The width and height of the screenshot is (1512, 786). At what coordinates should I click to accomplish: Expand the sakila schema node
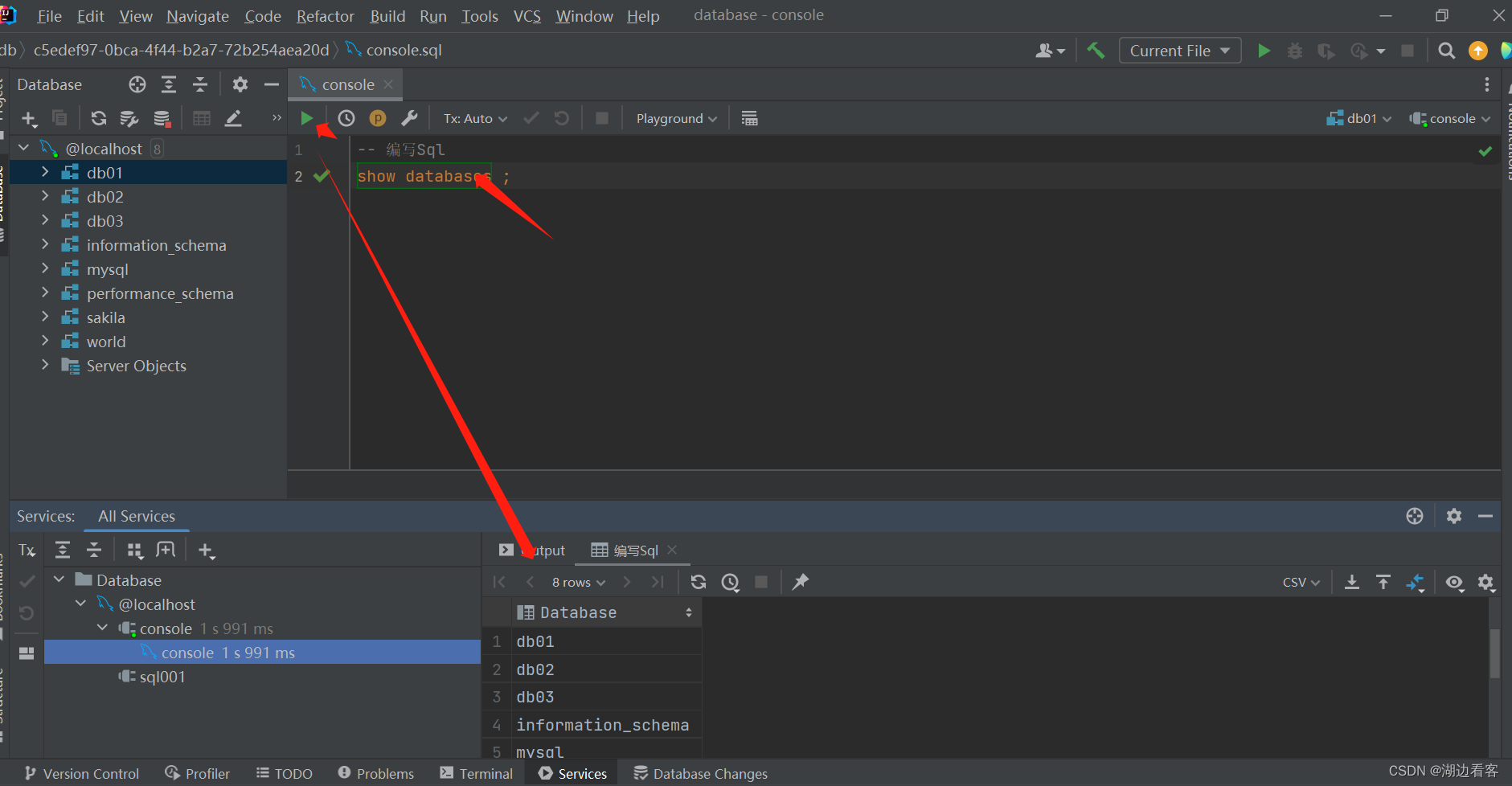coord(45,317)
